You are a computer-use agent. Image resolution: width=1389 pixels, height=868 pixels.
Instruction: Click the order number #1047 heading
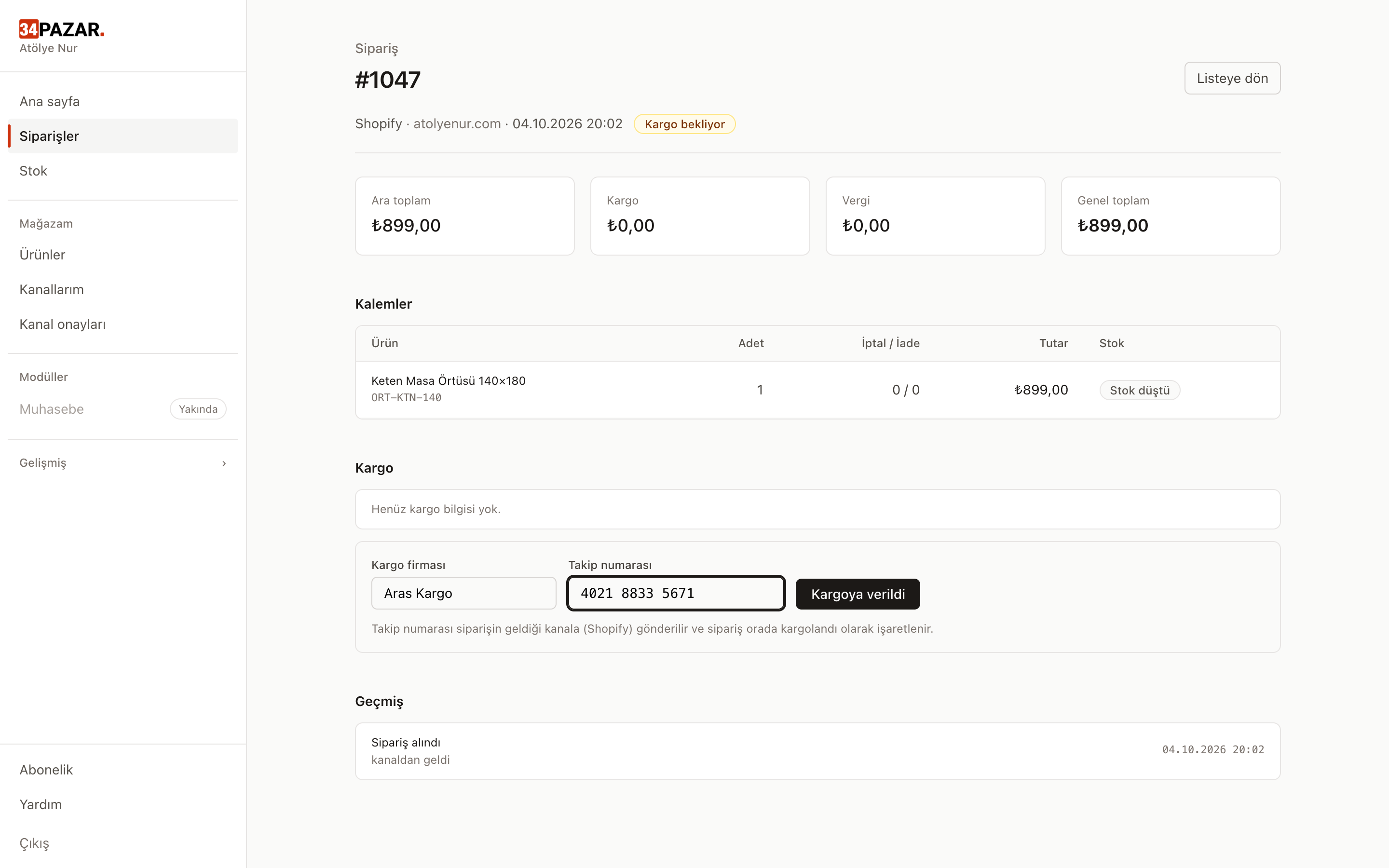point(388,80)
